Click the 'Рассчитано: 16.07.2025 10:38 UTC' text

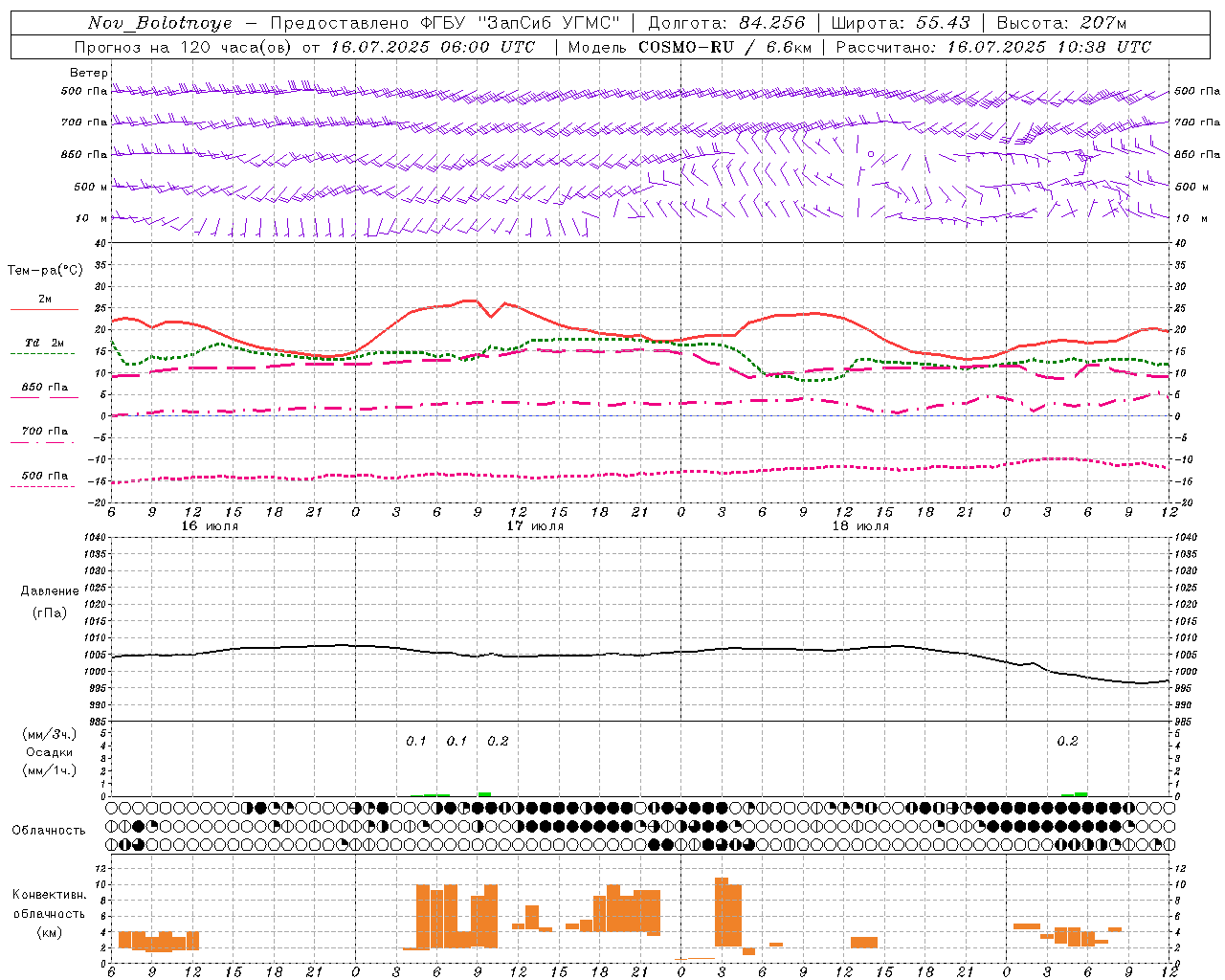(x=993, y=47)
